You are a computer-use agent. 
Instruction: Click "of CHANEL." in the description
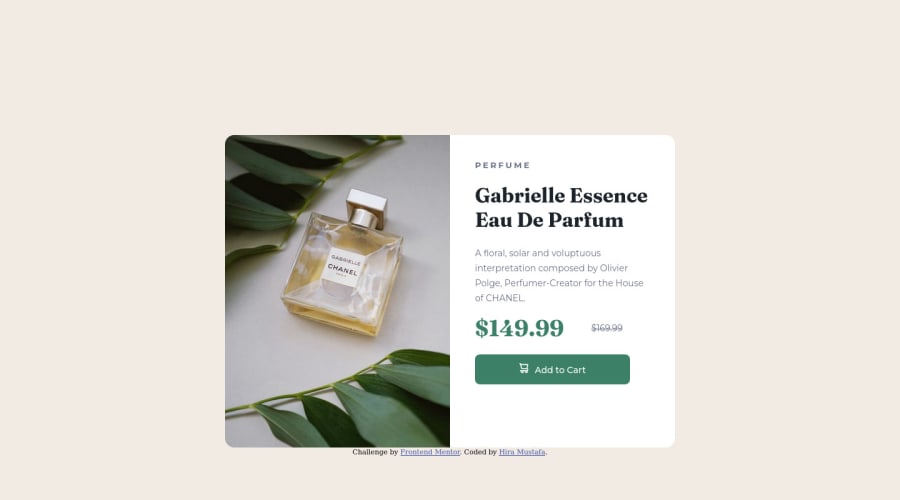click(500, 298)
